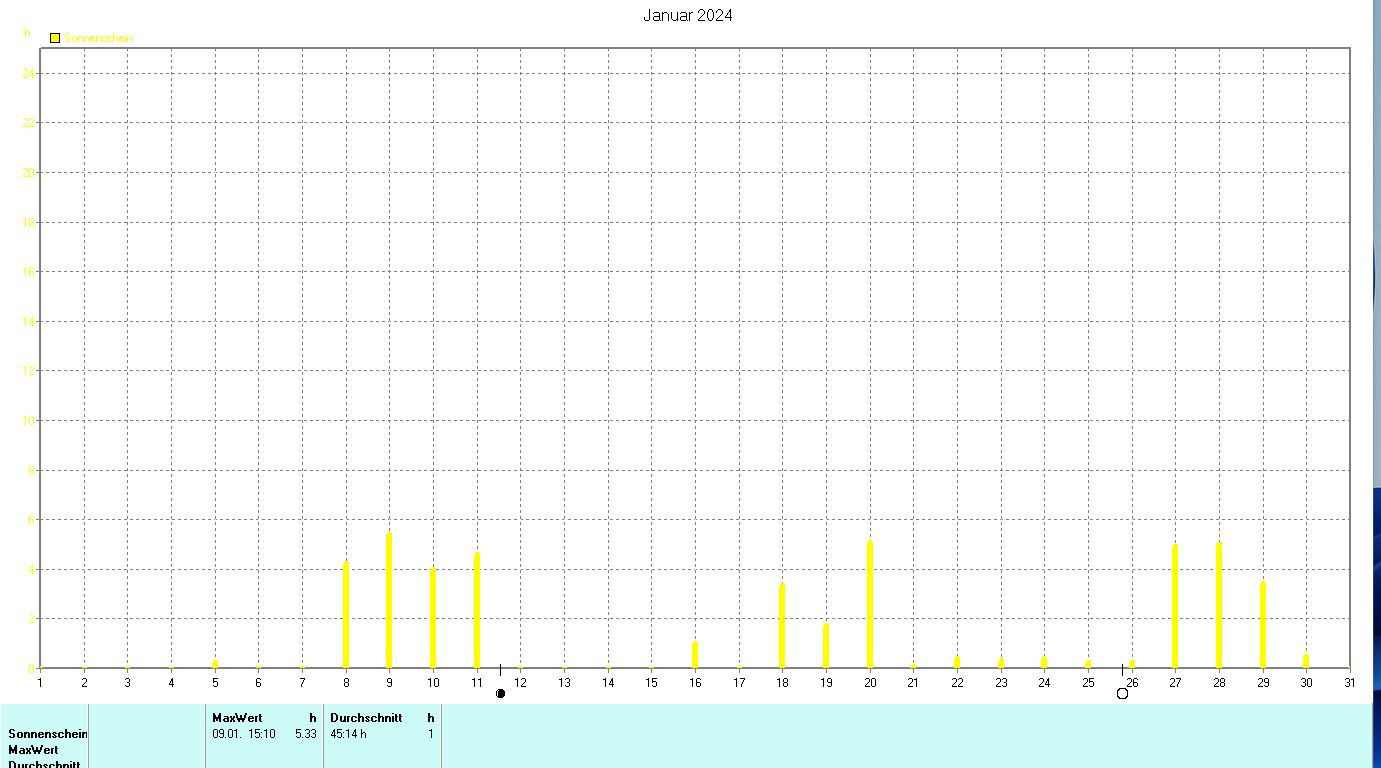The image size is (1381, 768).
Task: Click the sunshine bar for day 10
Action: point(433,618)
